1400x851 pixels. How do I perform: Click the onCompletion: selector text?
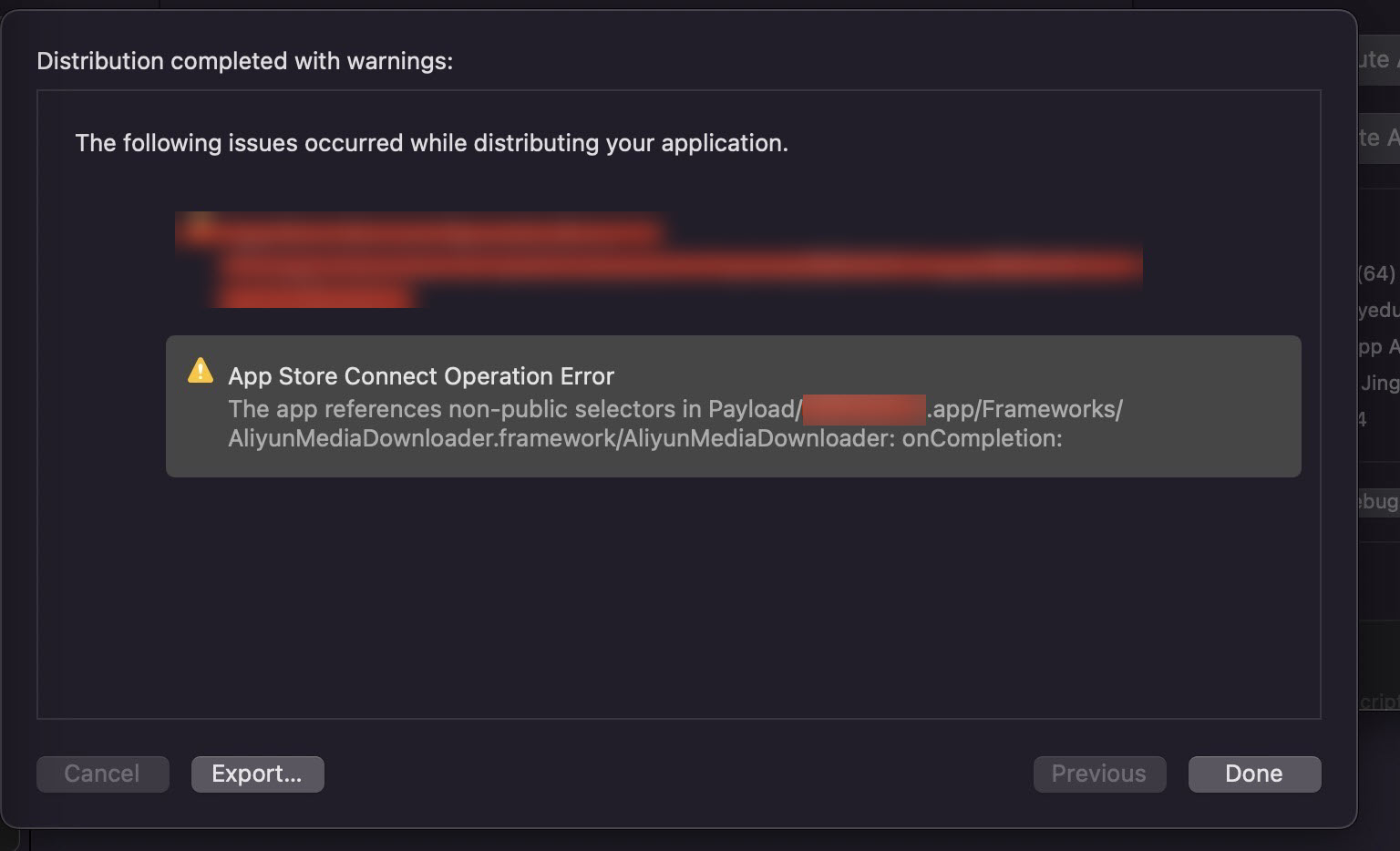point(982,438)
